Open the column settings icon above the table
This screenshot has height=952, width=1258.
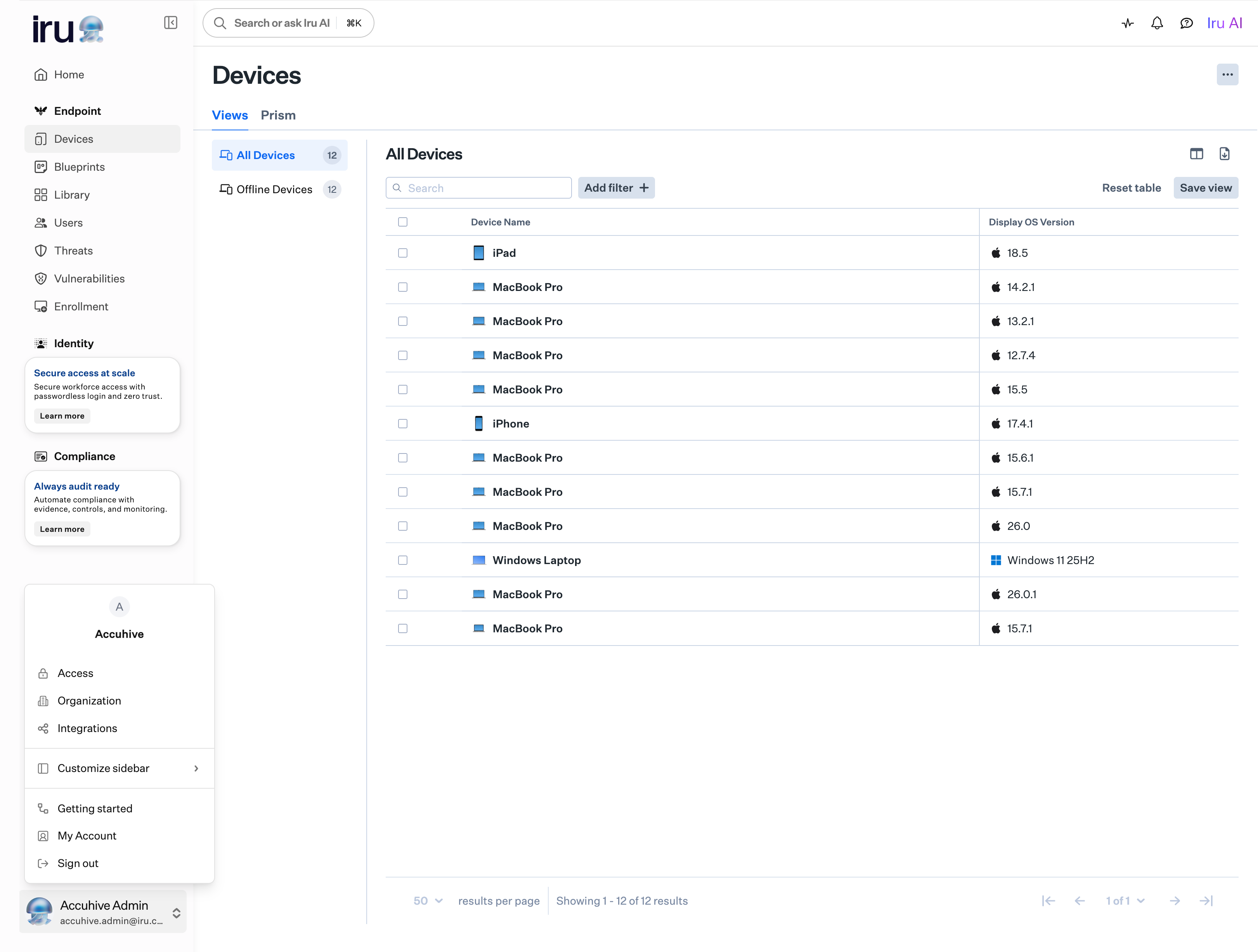coord(1197,154)
